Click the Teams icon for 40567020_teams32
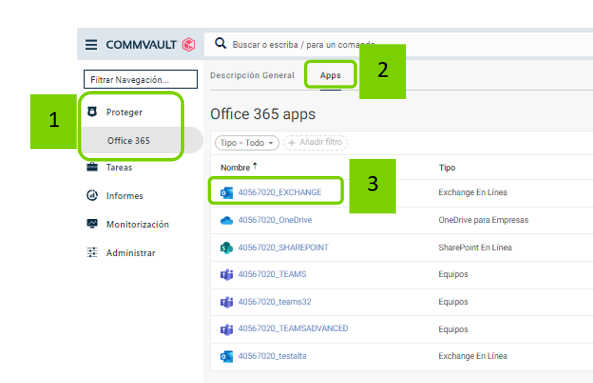 pyautogui.click(x=227, y=302)
